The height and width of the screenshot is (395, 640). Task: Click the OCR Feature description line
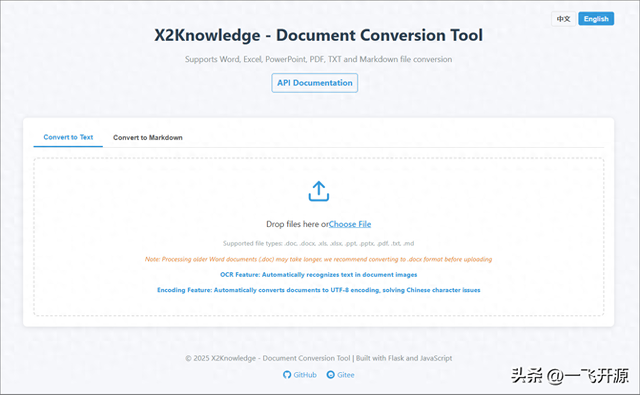point(318,275)
